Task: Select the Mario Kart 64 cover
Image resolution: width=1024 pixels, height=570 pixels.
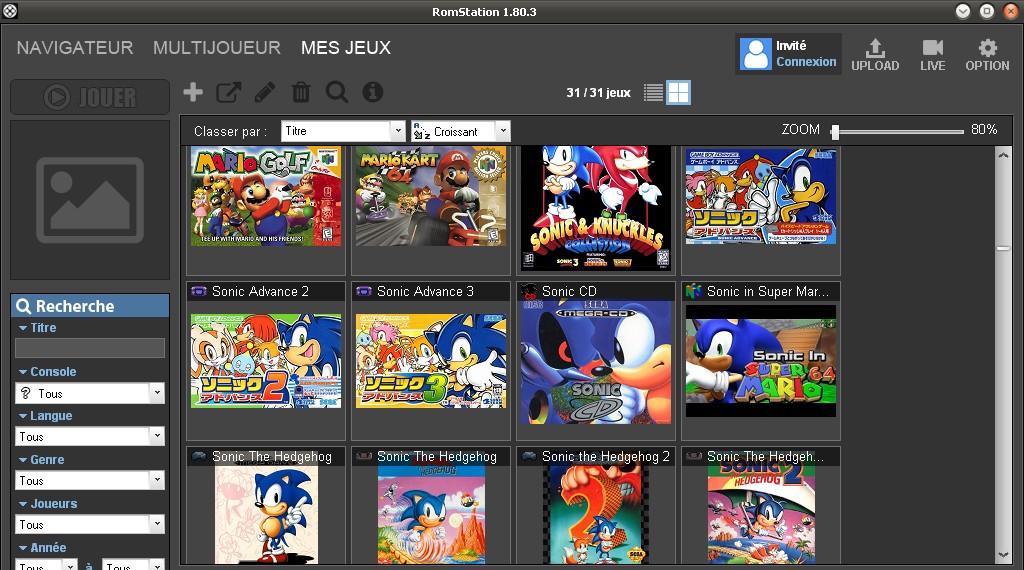Action: point(431,197)
